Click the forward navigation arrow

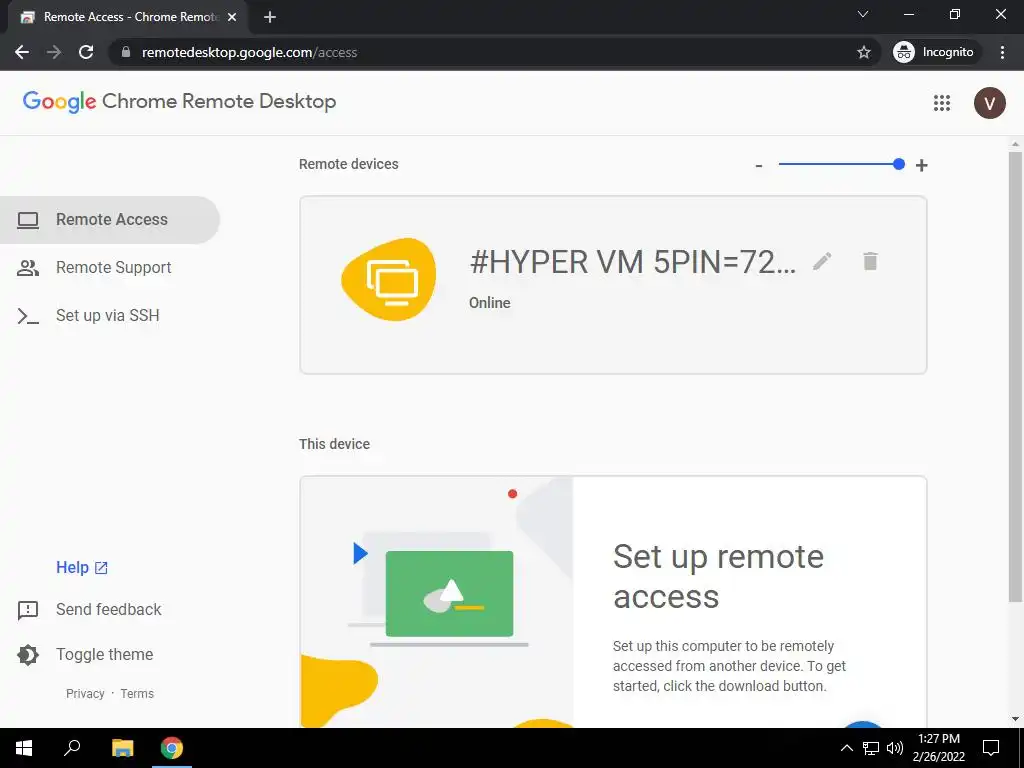[54, 52]
